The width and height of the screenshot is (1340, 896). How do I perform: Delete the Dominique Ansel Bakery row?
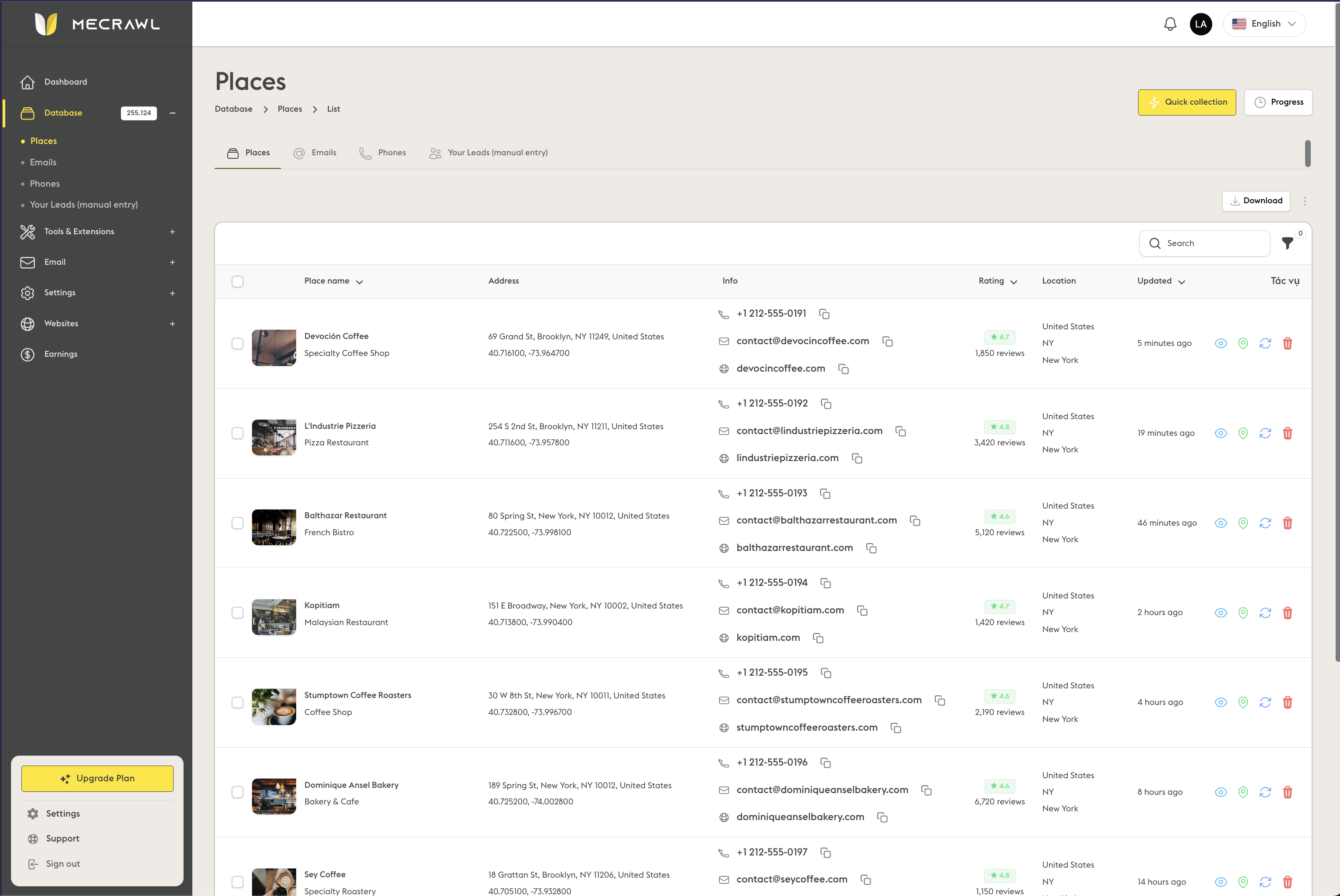tap(1287, 792)
